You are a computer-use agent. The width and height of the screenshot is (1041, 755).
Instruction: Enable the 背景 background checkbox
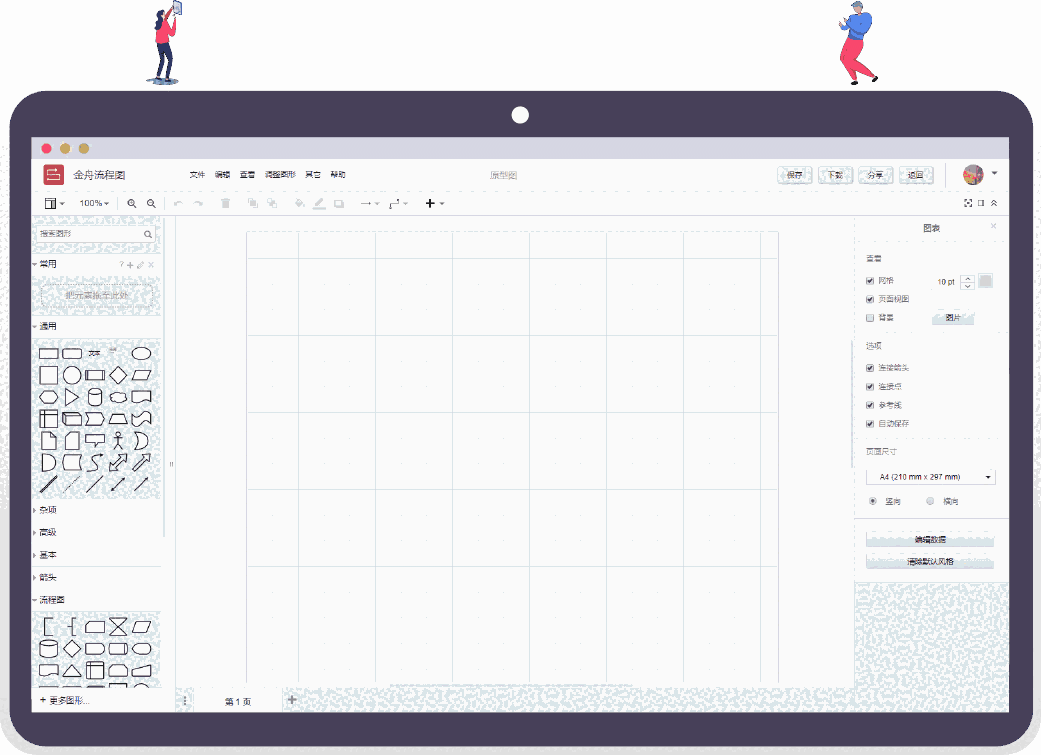870,318
